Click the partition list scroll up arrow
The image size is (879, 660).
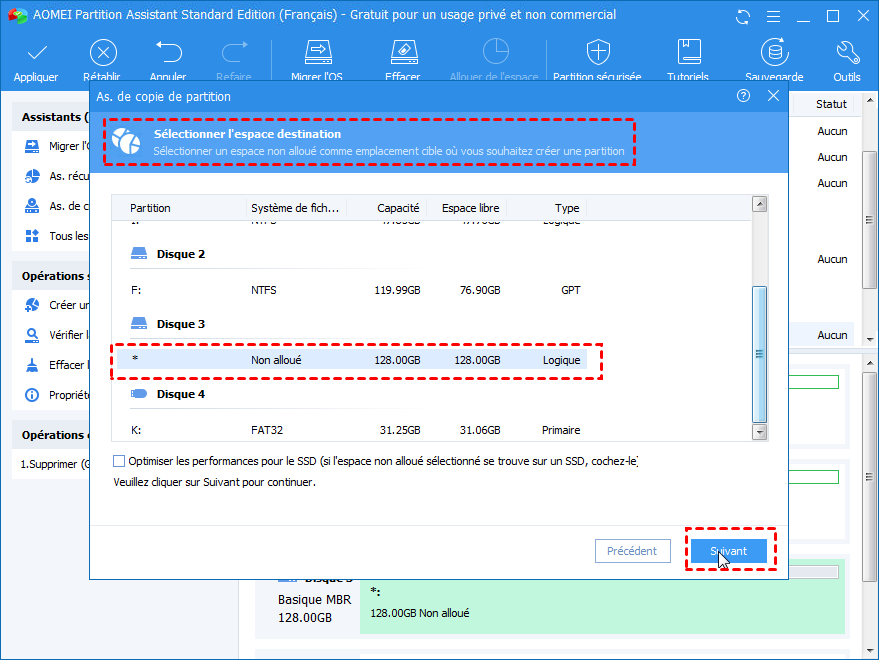point(760,204)
